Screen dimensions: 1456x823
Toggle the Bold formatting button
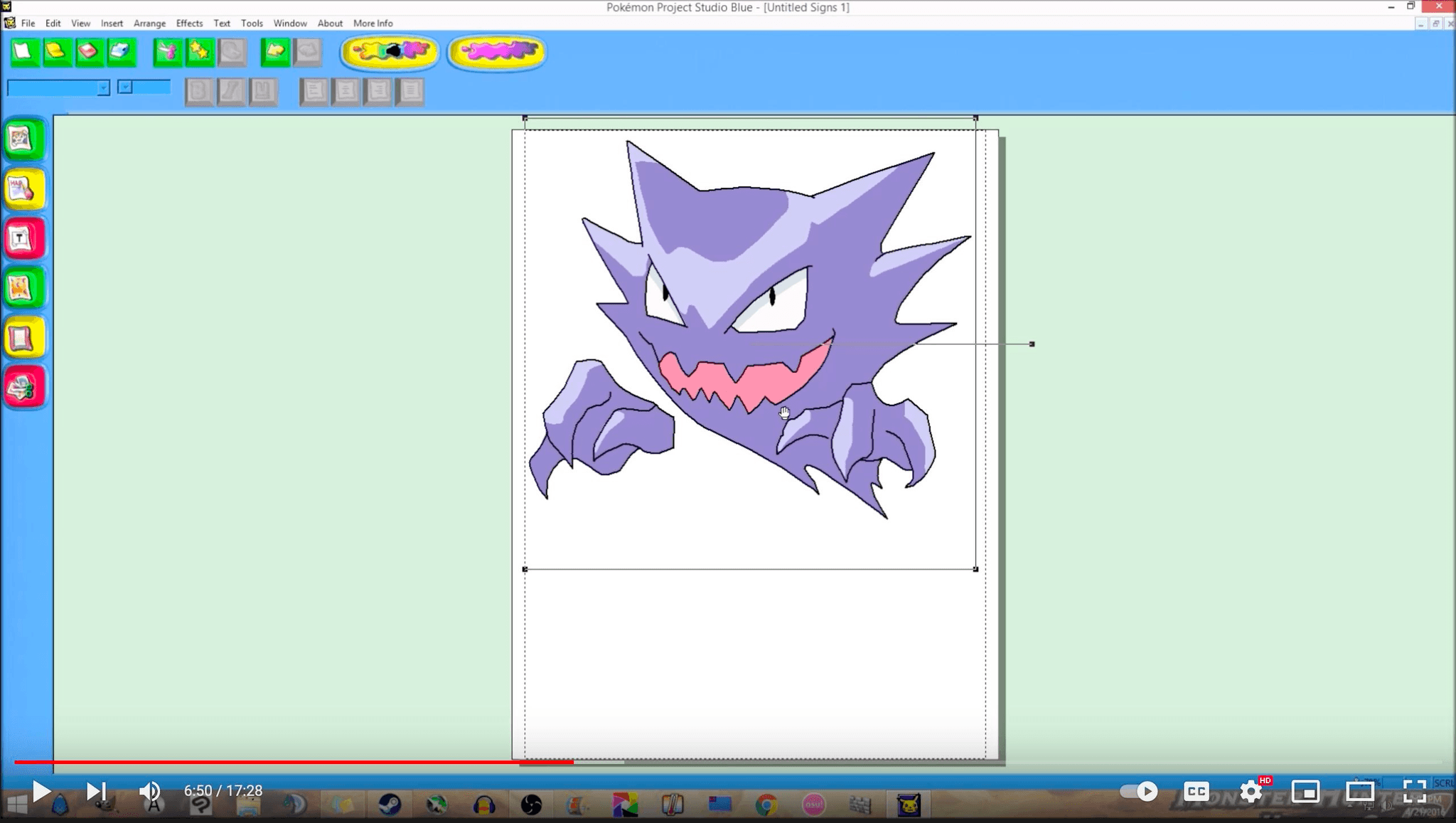(x=199, y=91)
